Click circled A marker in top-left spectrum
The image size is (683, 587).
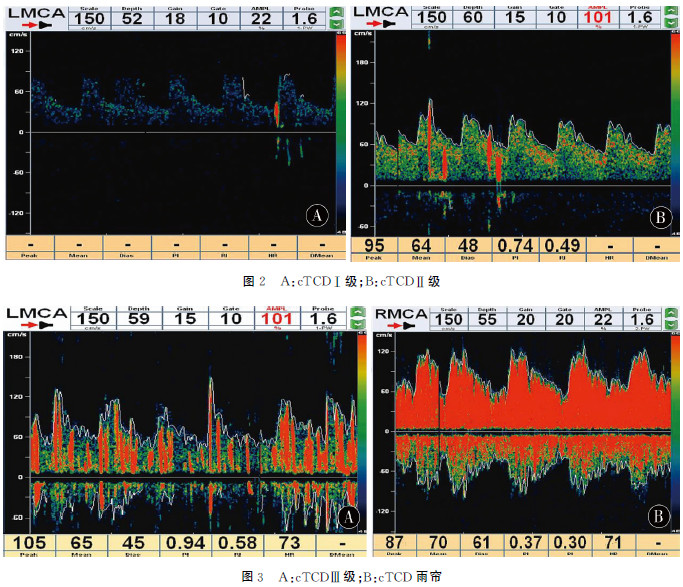pos(316,215)
